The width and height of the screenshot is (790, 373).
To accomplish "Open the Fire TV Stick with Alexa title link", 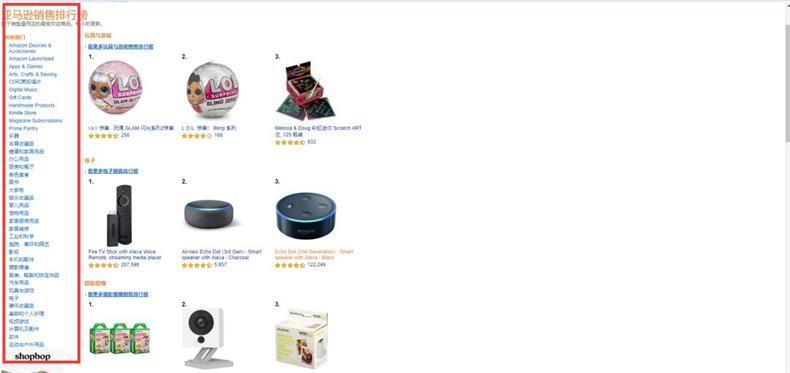I will (x=125, y=255).
